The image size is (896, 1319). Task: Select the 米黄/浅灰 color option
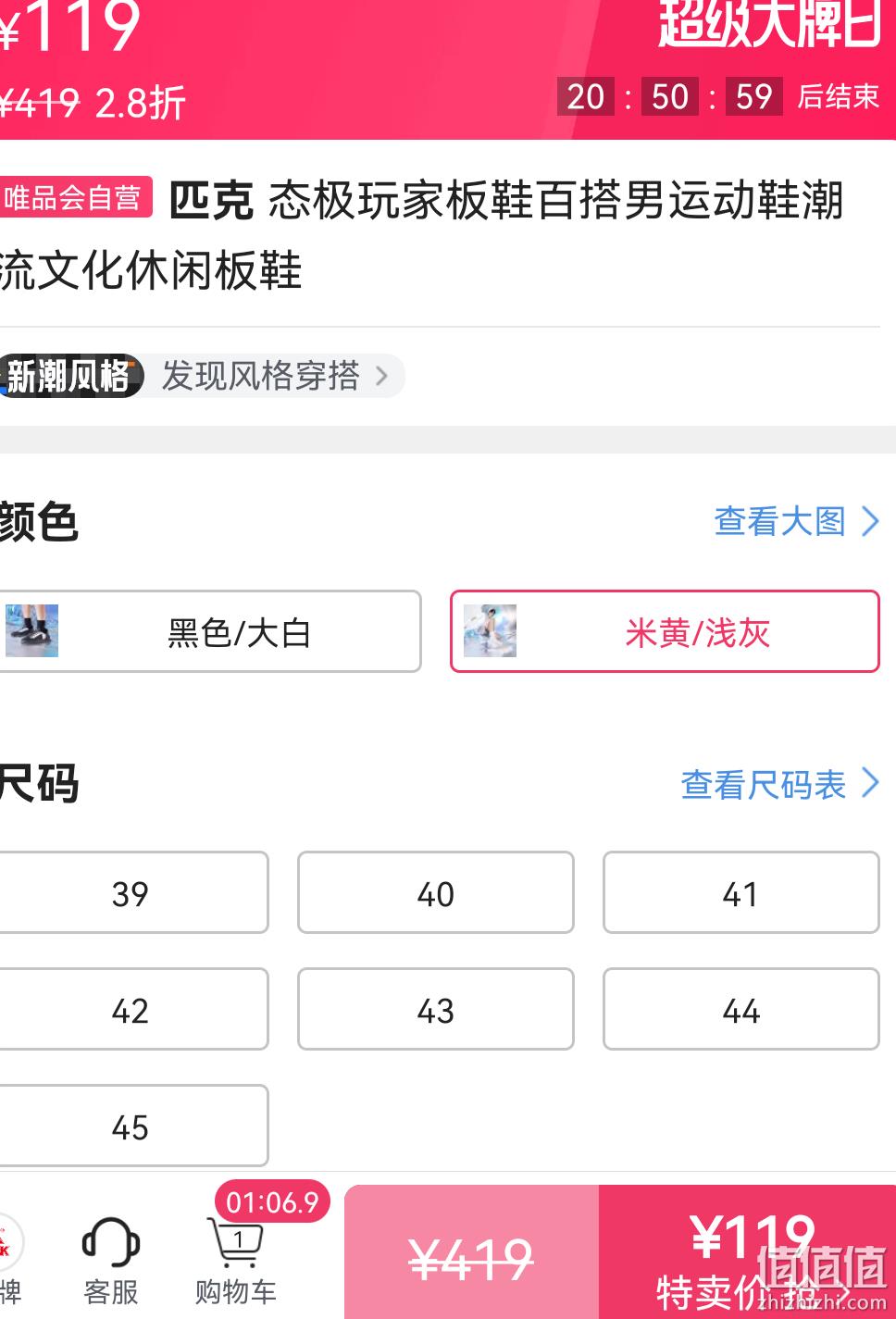click(x=665, y=631)
